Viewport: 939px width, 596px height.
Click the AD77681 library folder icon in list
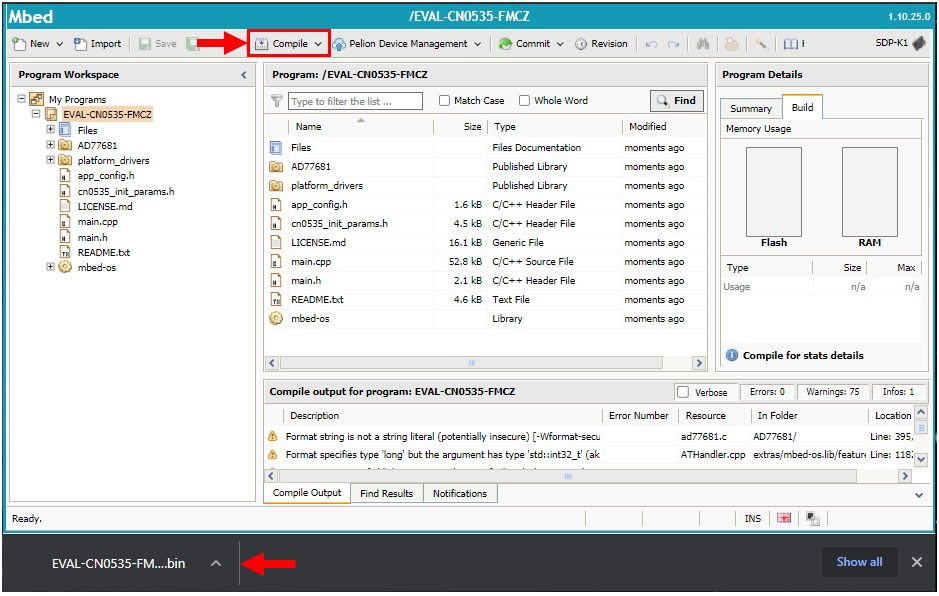coord(275,167)
